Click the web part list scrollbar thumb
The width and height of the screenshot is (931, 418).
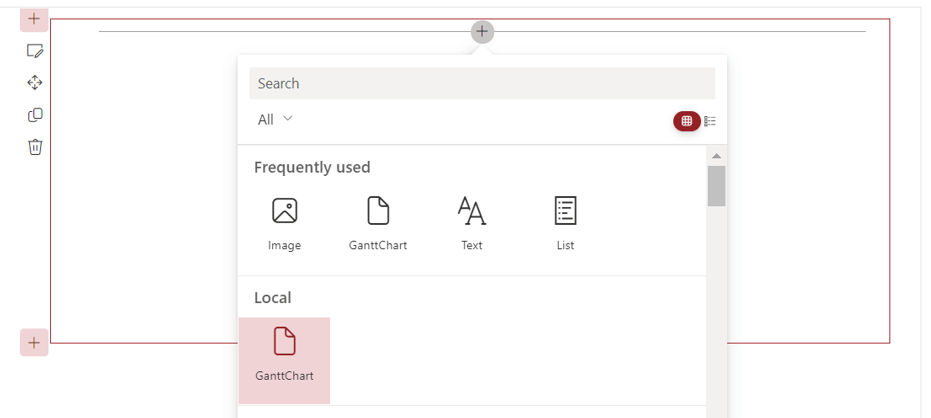click(x=716, y=186)
